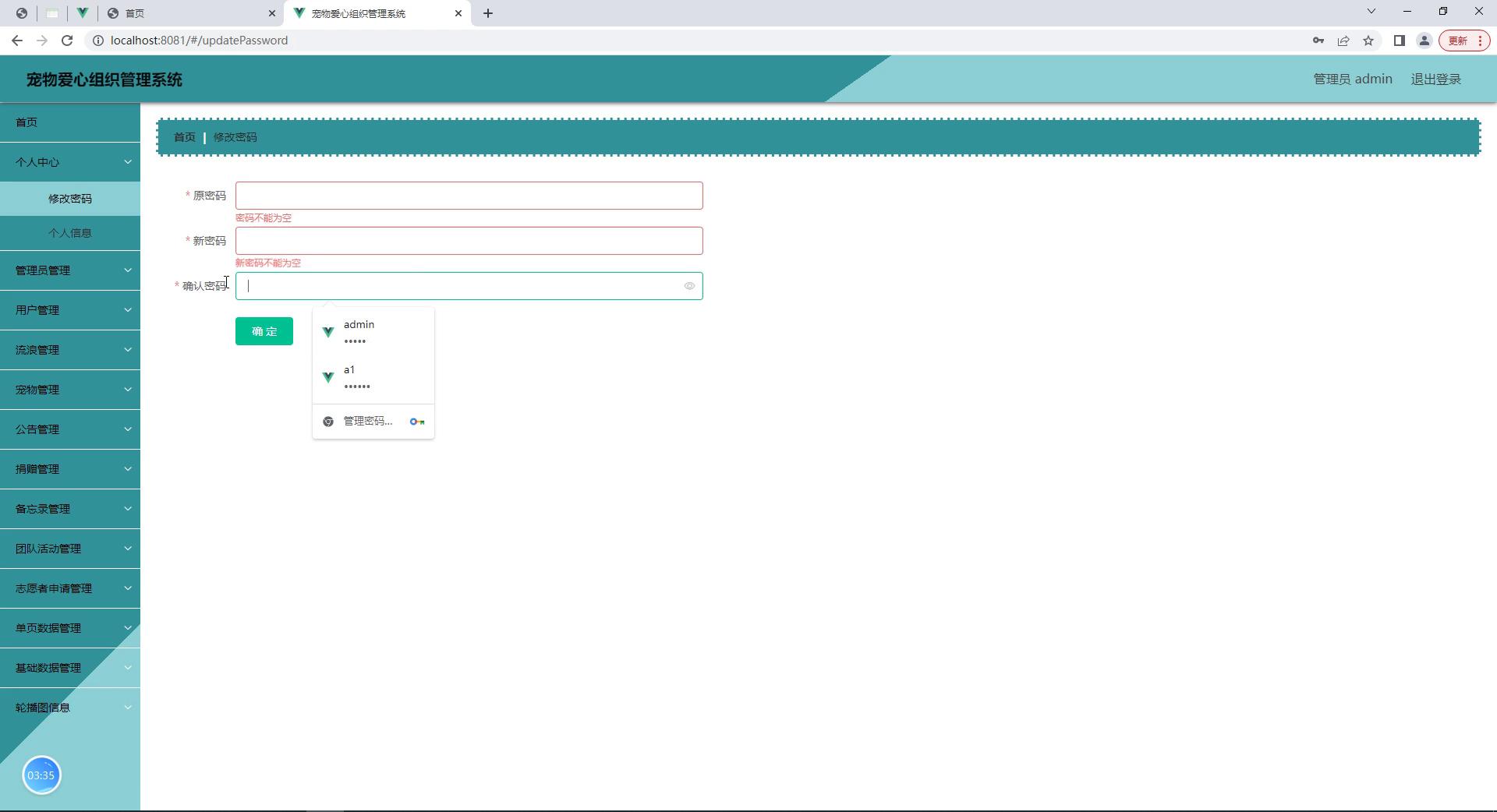Click the 确定 submit button
The image size is (1497, 812).
click(x=264, y=331)
